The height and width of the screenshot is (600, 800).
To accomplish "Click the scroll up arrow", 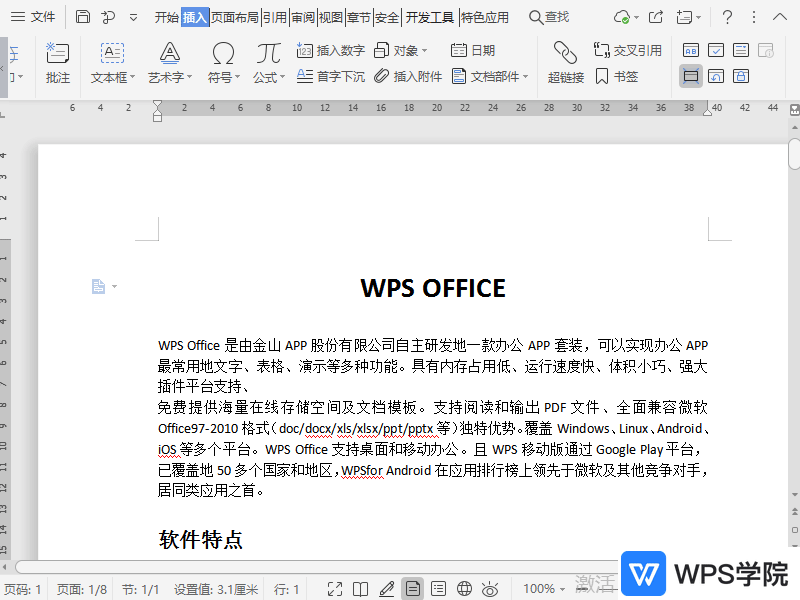I will pos(794,127).
